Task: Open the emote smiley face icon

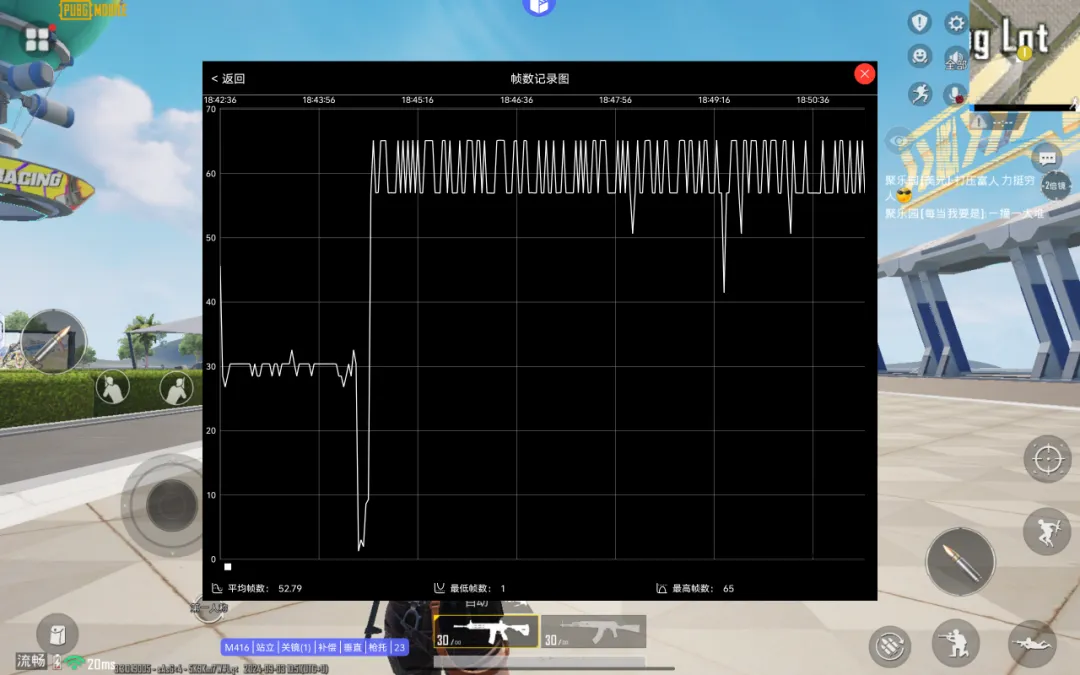Action: (920, 56)
